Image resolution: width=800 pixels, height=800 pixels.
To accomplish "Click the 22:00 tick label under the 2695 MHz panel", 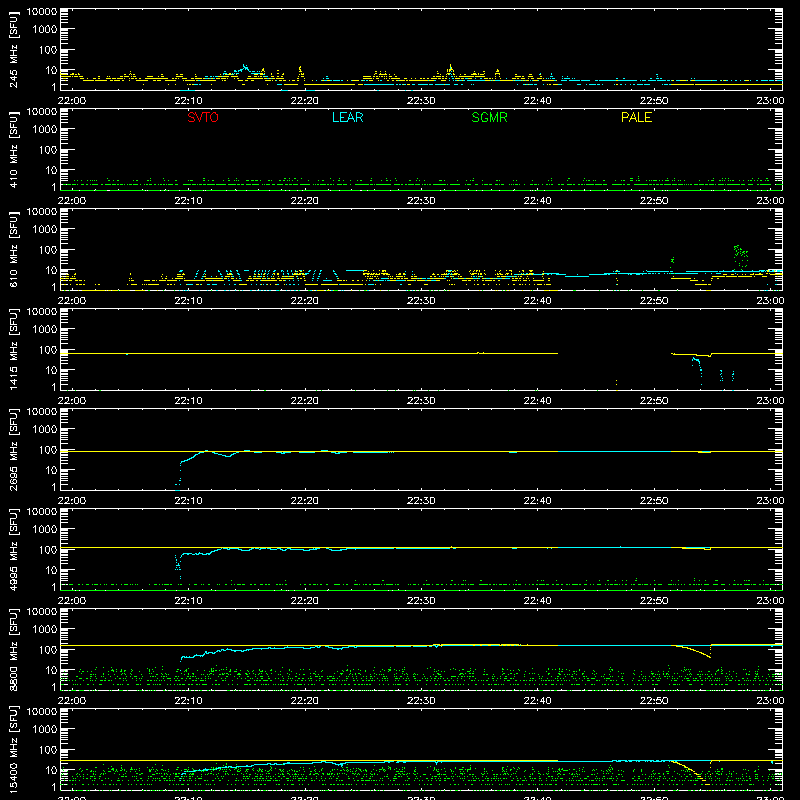I will point(71,501).
